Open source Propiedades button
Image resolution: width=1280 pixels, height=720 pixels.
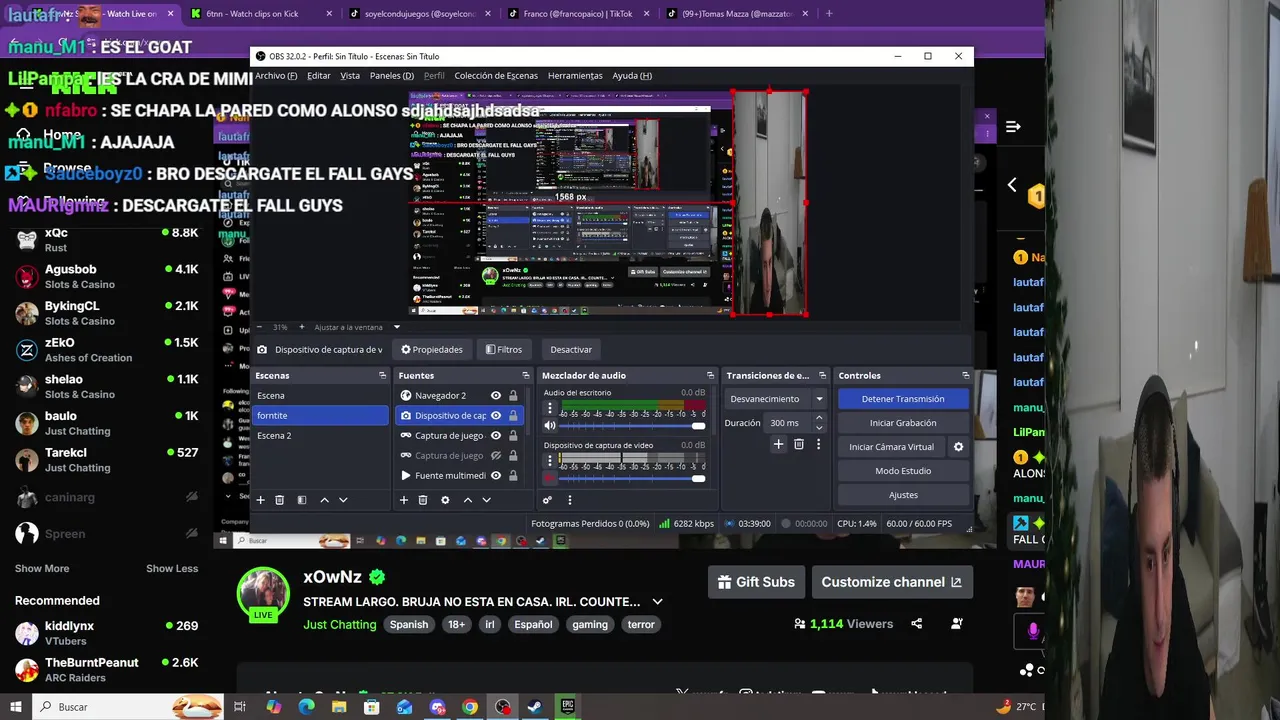432,349
